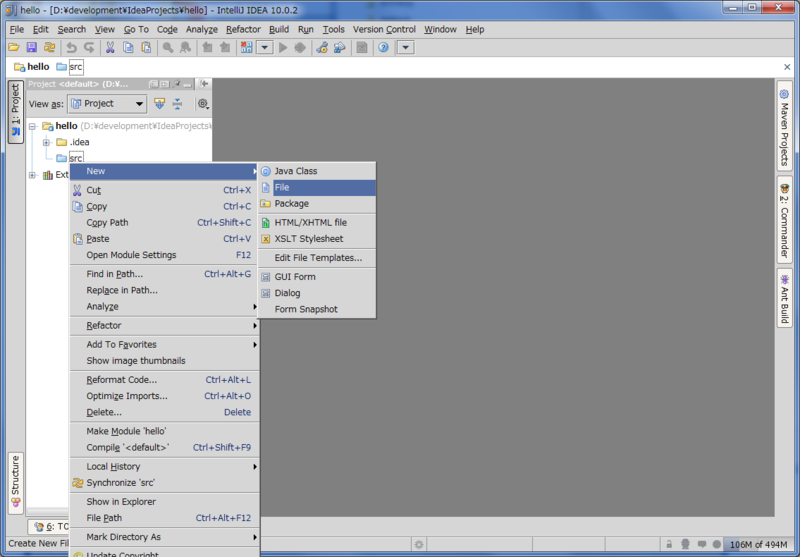Open the Analyze menu in menu bar
Image resolution: width=800 pixels, height=557 pixels.
pos(202,30)
